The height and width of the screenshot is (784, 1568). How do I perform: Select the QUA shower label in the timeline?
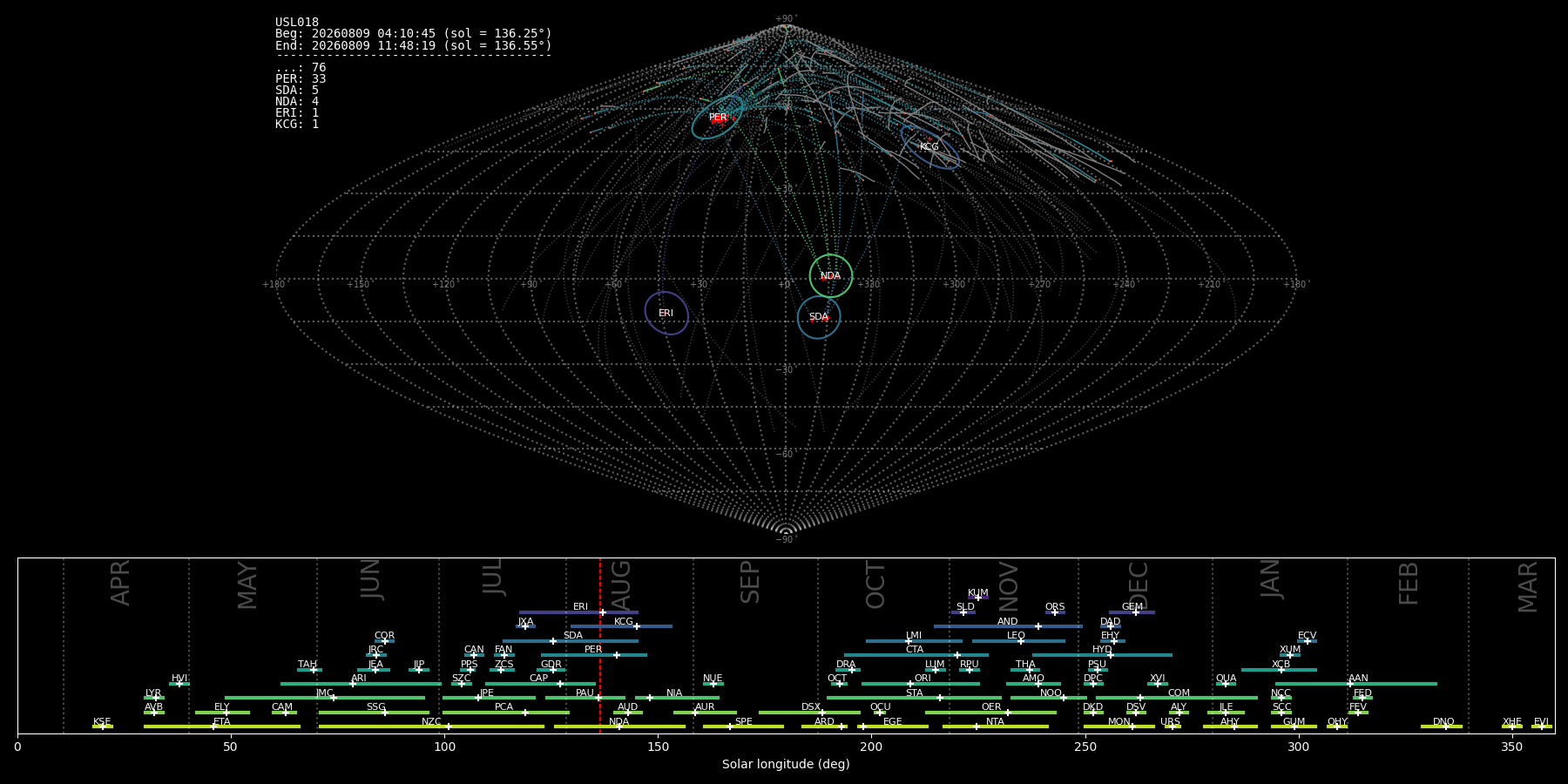pyautogui.click(x=1226, y=679)
